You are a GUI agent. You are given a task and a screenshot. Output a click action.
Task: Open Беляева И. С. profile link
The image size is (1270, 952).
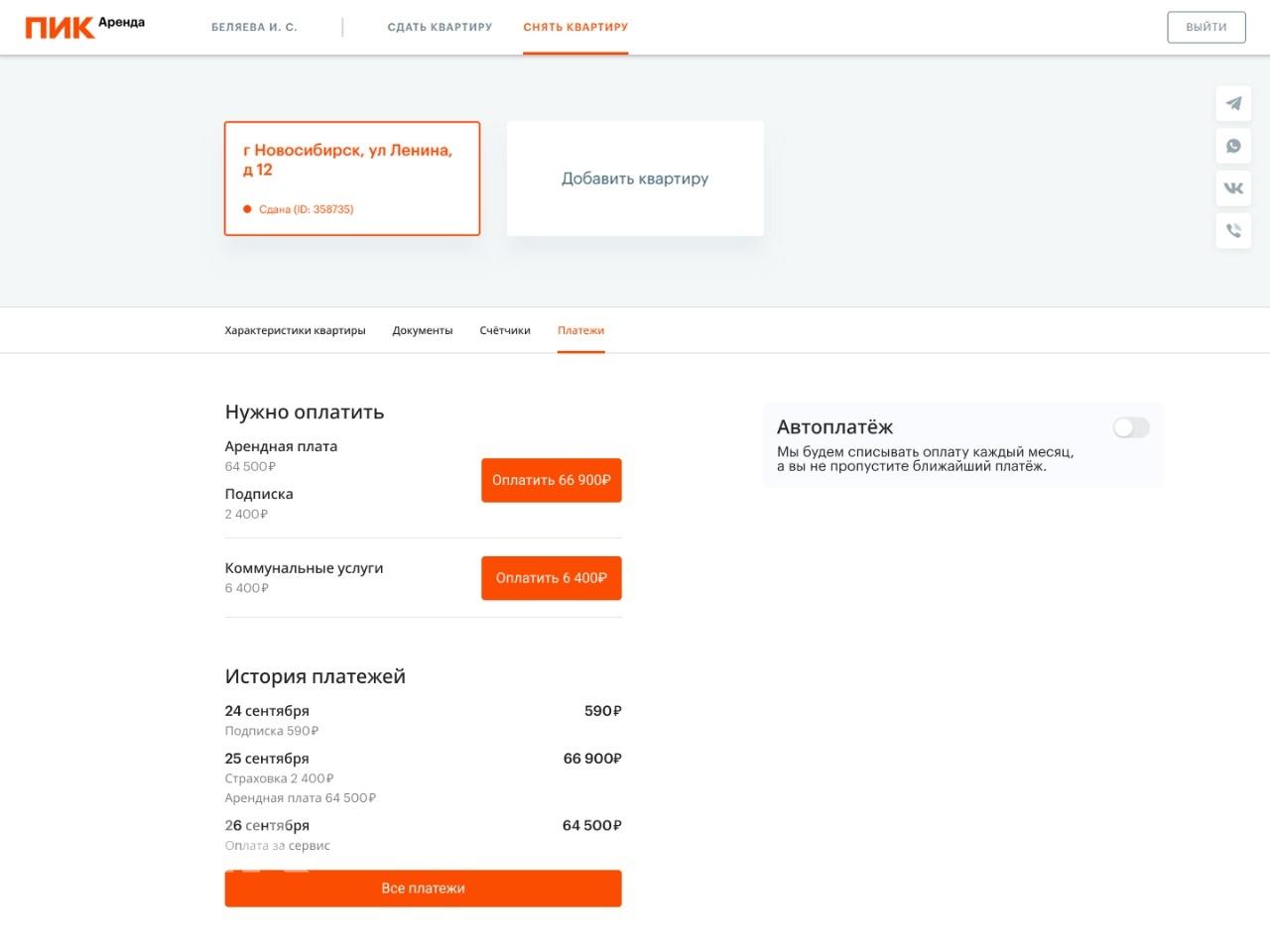pos(254,28)
